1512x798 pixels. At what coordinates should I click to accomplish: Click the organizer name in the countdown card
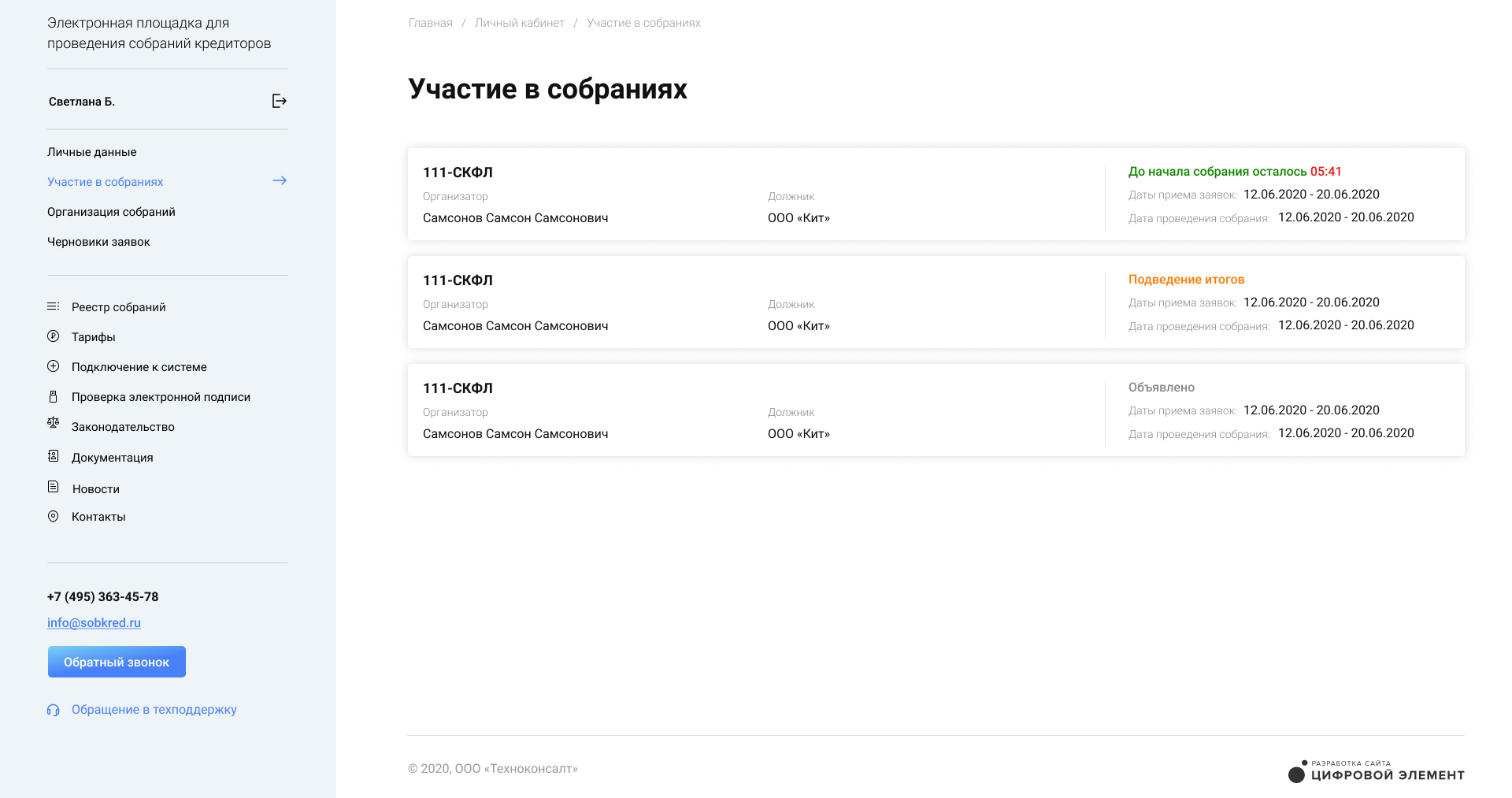(x=516, y=218)
